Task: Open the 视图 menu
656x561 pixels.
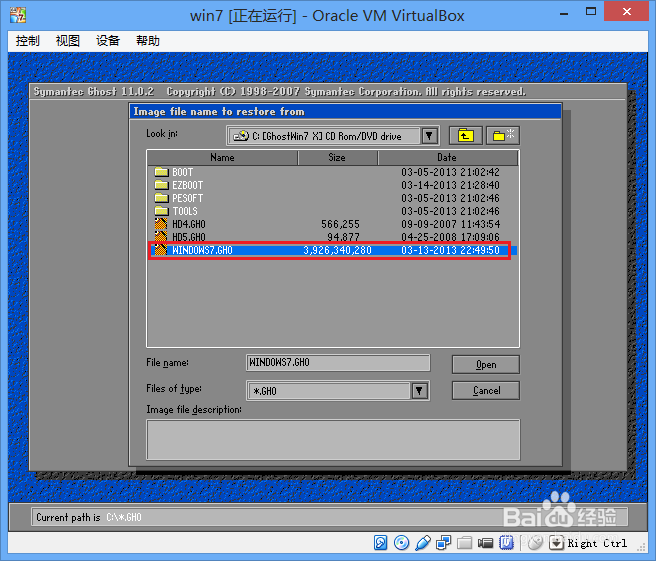Action: pyautogui.click(x=68, y=41)
